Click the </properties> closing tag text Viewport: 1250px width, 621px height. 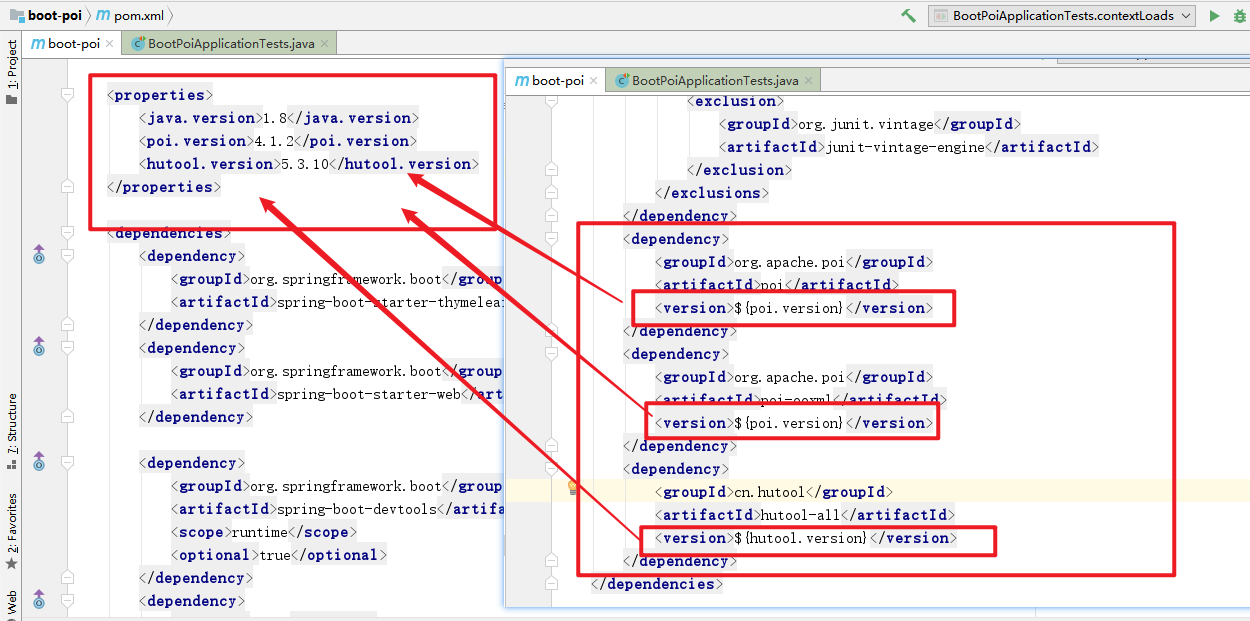tap(164, 187)
